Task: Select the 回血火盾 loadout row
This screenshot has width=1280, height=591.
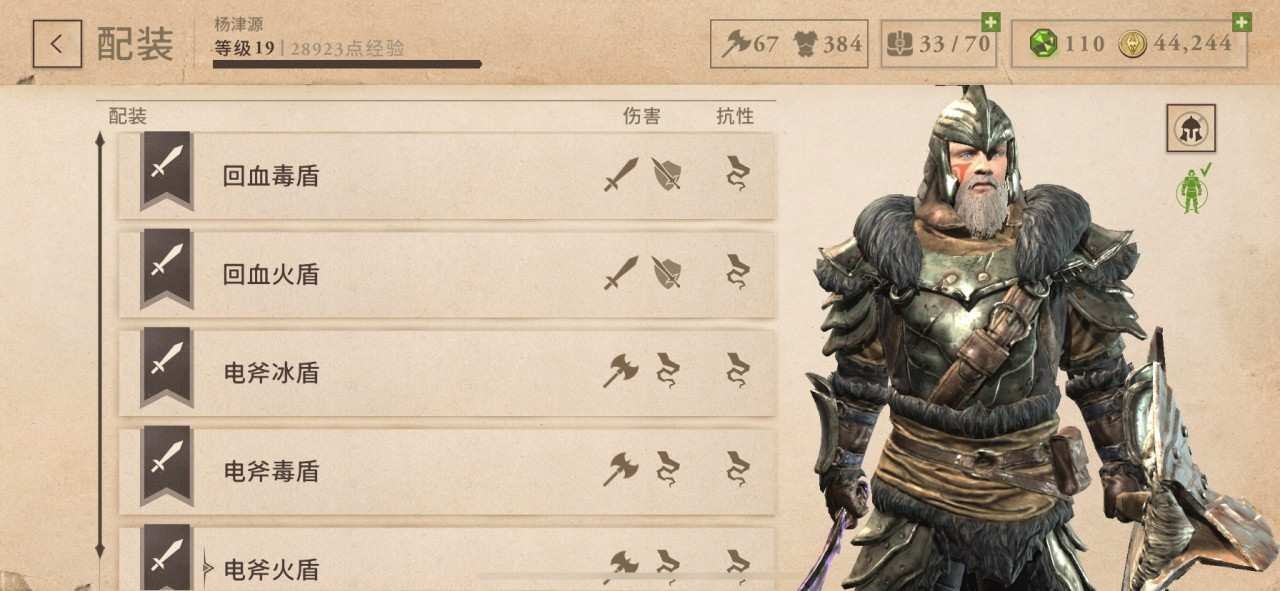Action: [447, 274]
